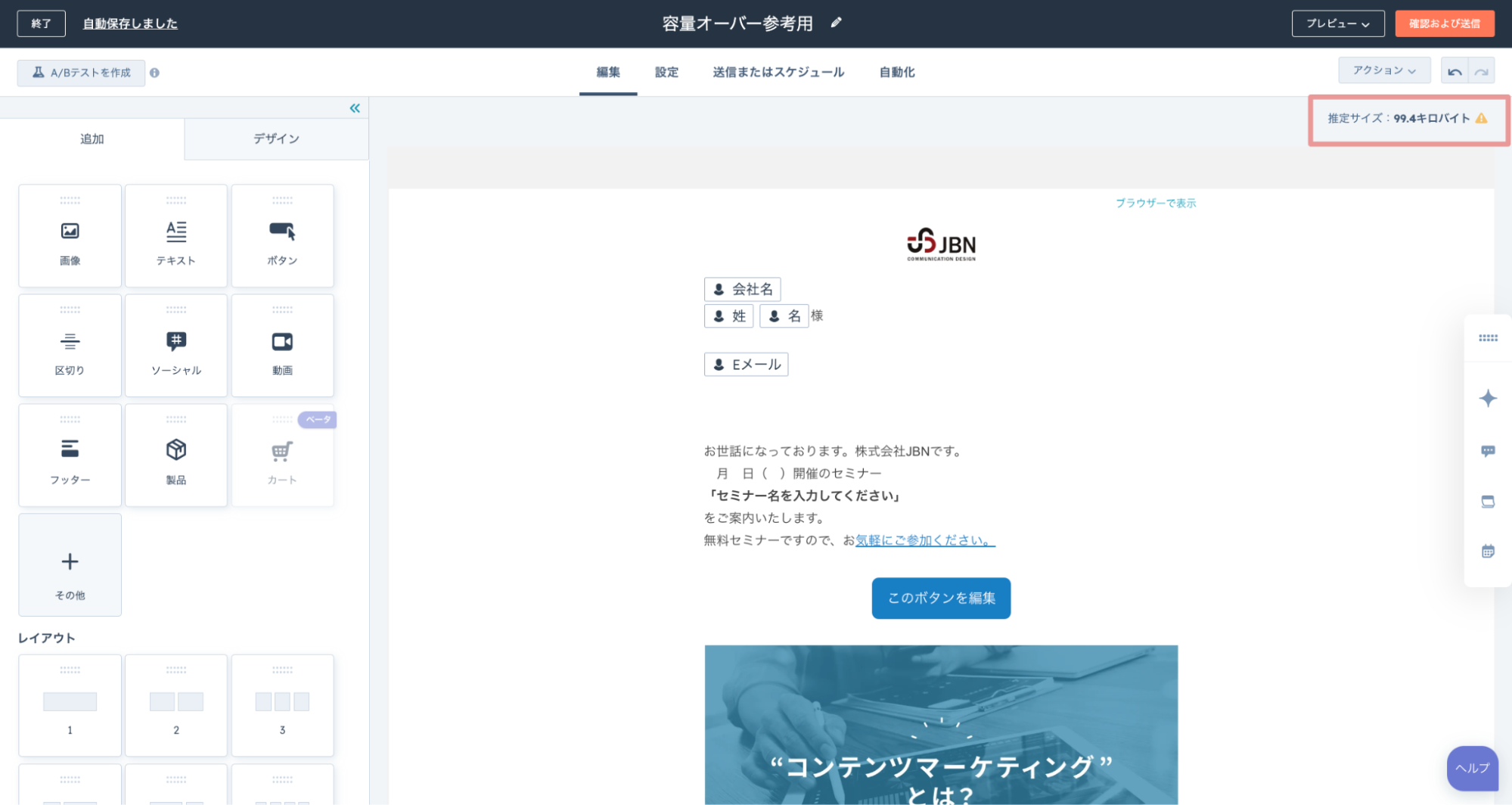
Task: Select the デザイン panel tab
Action: (x=277, y=138)
